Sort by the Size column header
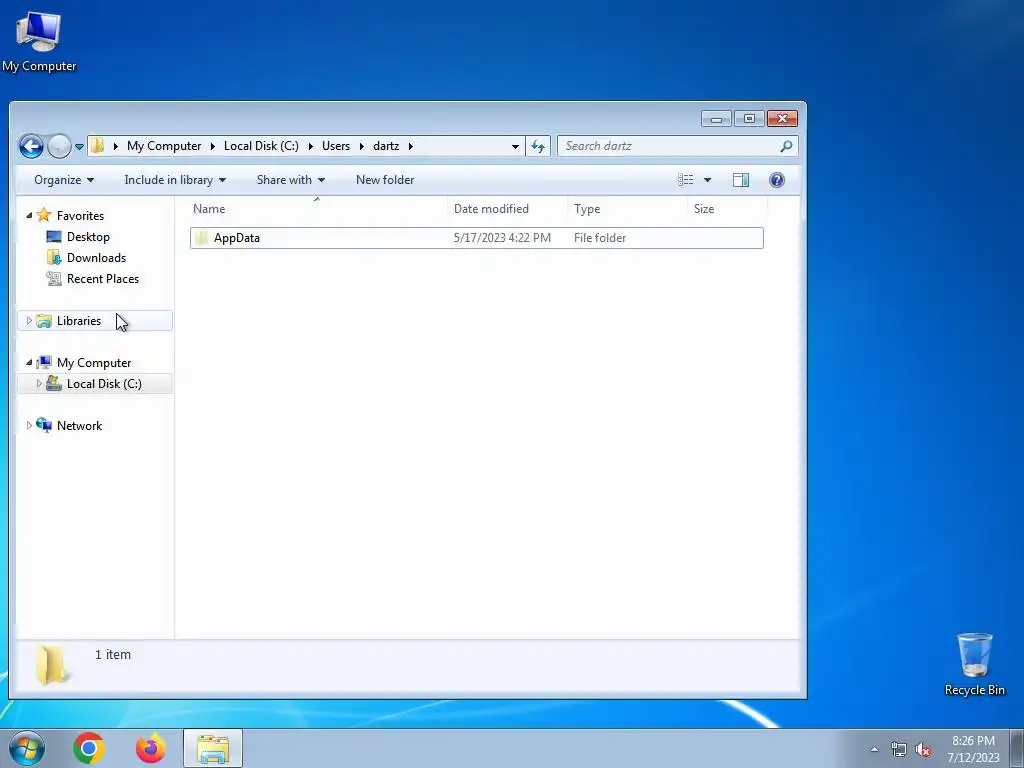Viewport: 1024px width, 768px height. coord(728,209)
